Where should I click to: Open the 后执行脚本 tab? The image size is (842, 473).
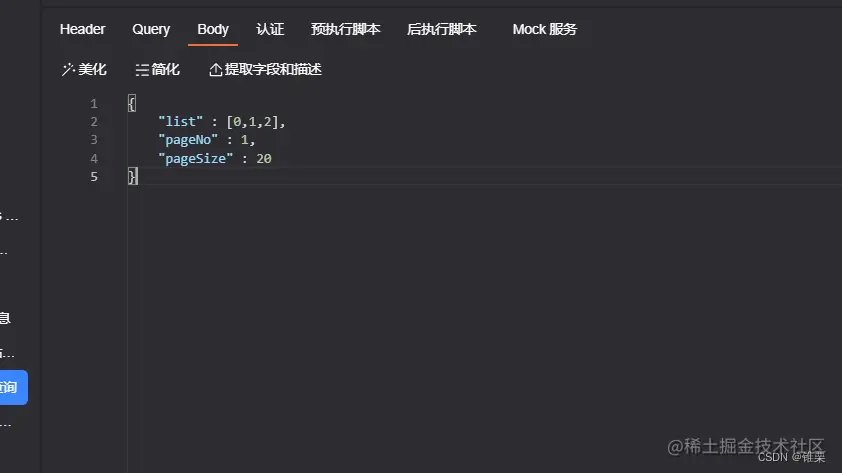(441, 29)
